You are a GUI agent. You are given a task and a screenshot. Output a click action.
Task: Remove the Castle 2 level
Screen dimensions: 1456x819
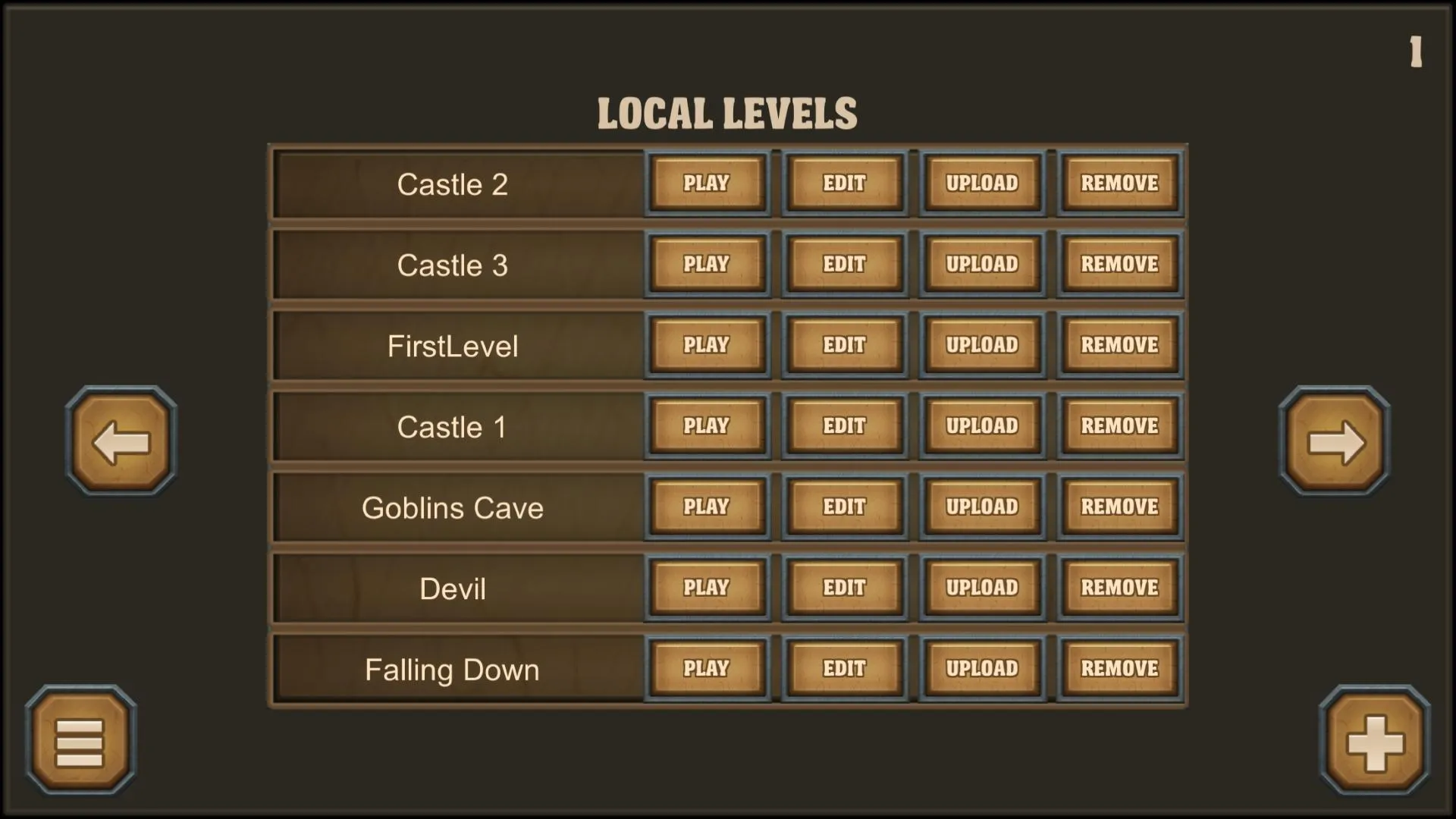pyautogui.click(x=1118, y=183)
